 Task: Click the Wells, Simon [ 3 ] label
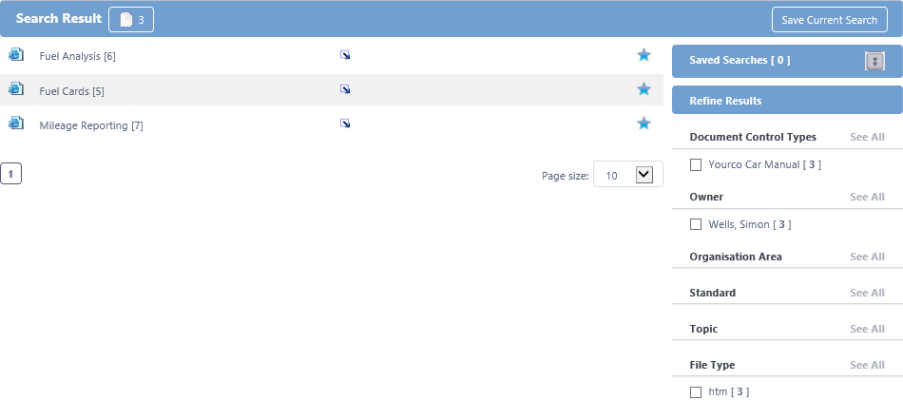pos(750,224)
